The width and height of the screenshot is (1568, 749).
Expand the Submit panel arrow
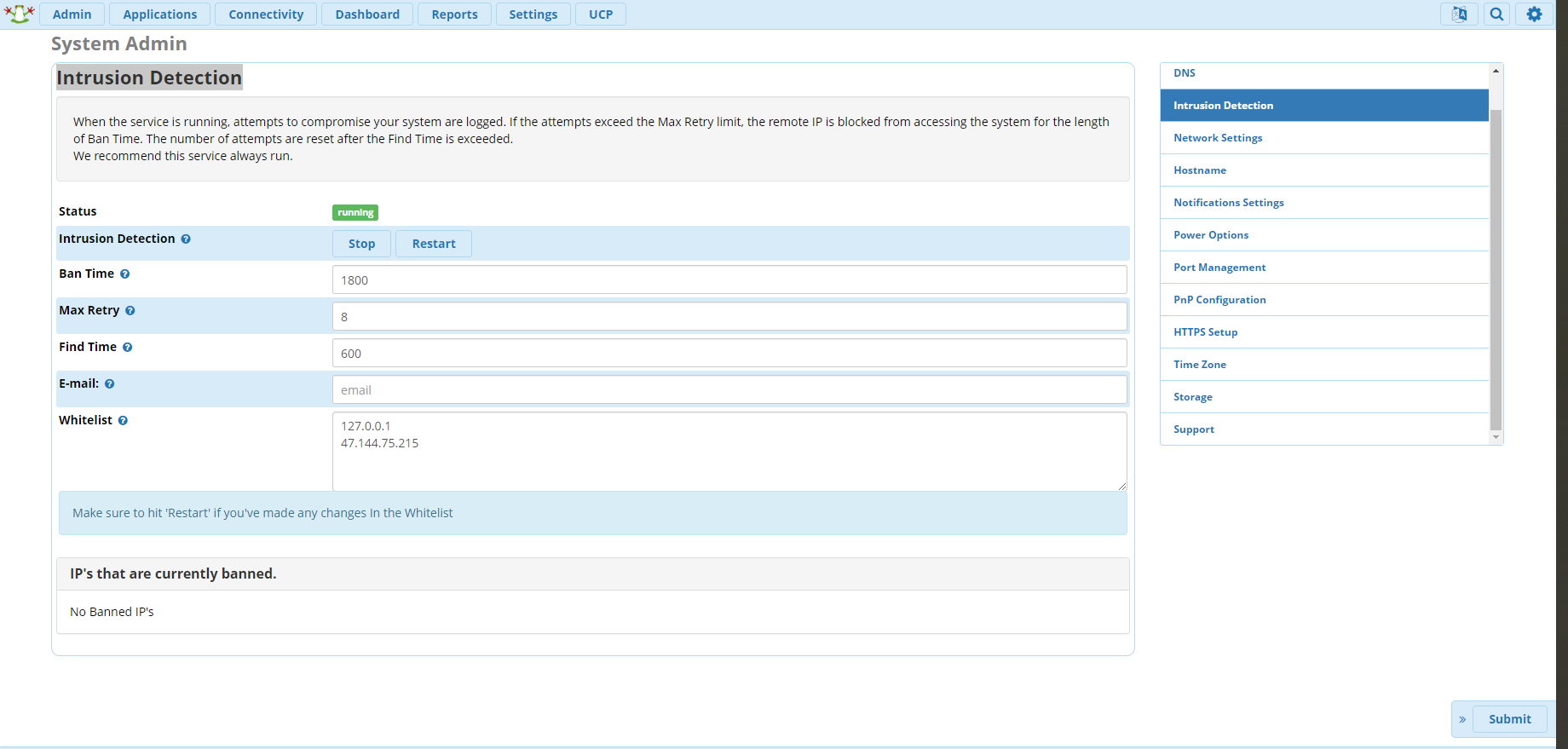[1462, 719]
